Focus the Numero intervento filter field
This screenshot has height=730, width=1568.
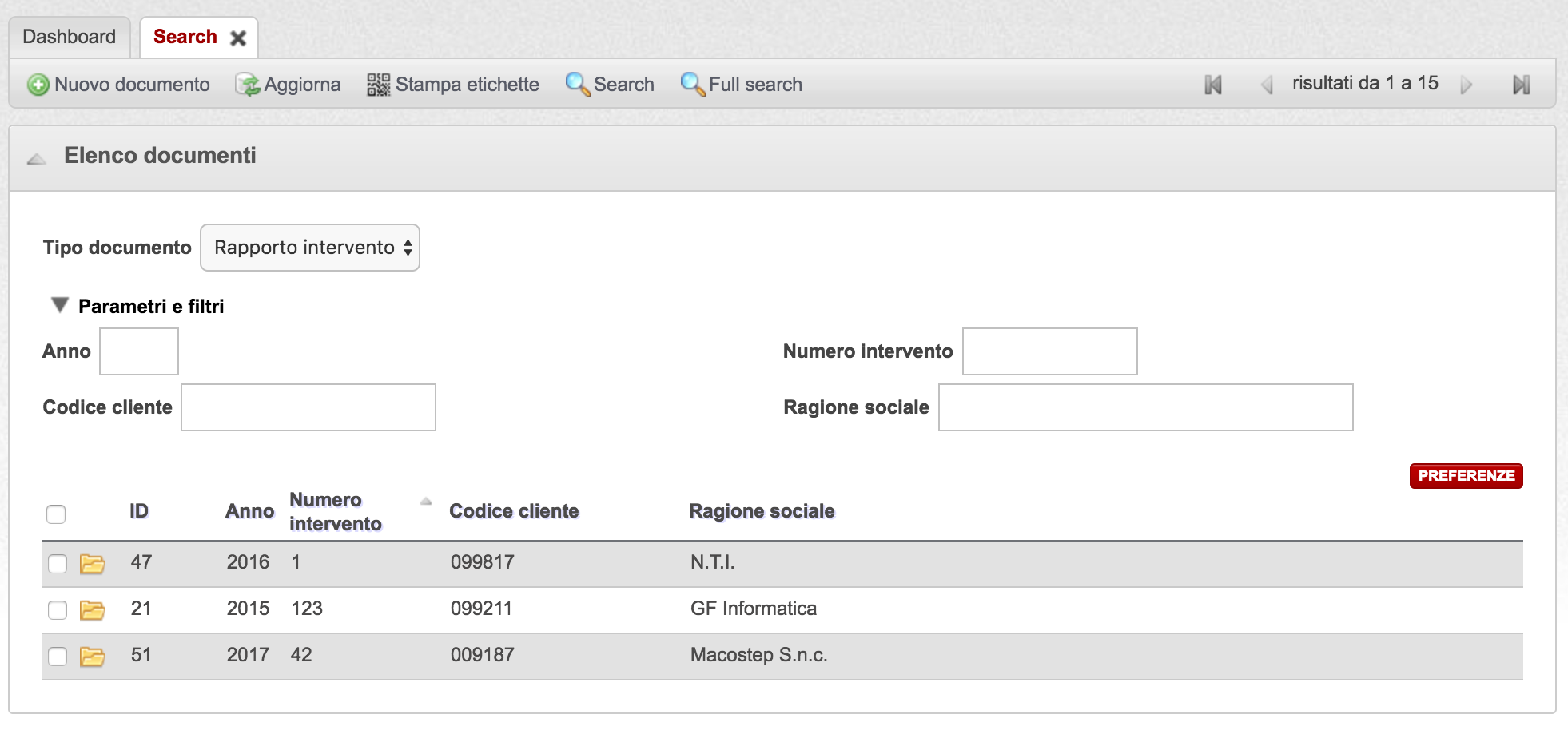tap(1050, 351)
